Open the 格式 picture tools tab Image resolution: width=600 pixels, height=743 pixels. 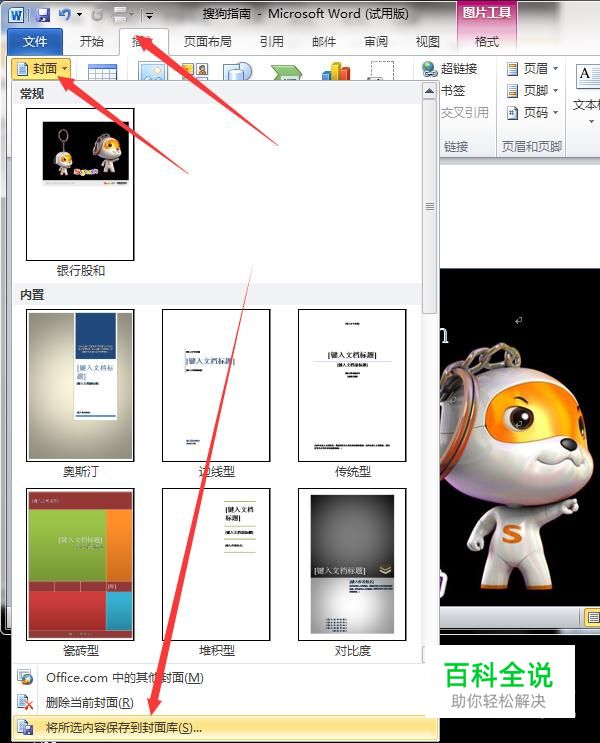pos(487,42)
